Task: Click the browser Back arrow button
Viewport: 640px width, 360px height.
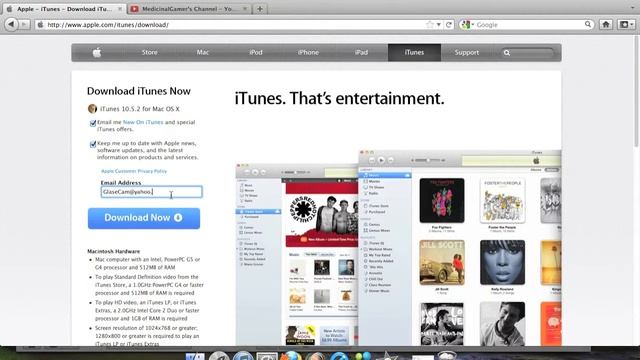Action: pos(11,24)
